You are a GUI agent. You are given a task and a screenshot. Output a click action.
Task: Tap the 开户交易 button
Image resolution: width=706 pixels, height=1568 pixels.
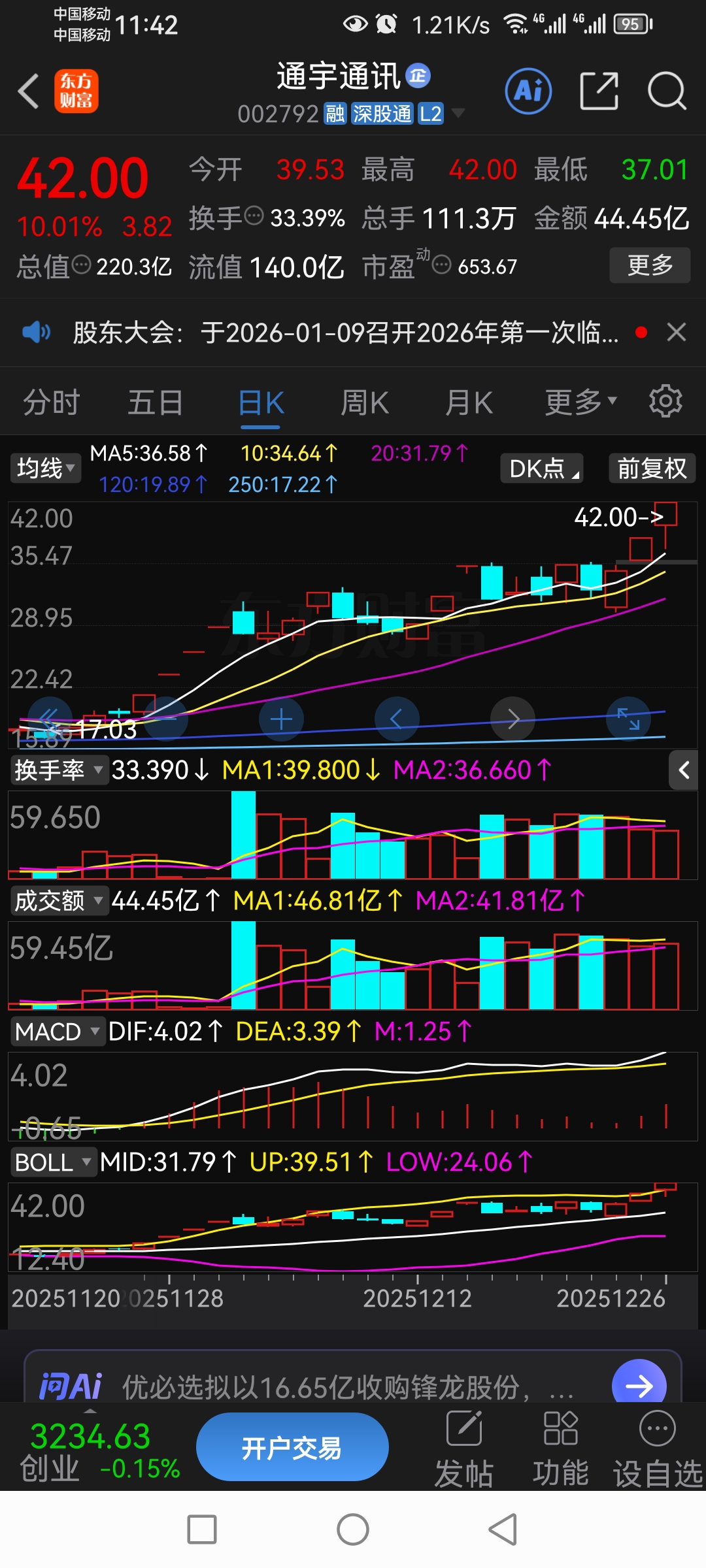coord(292,1447)
